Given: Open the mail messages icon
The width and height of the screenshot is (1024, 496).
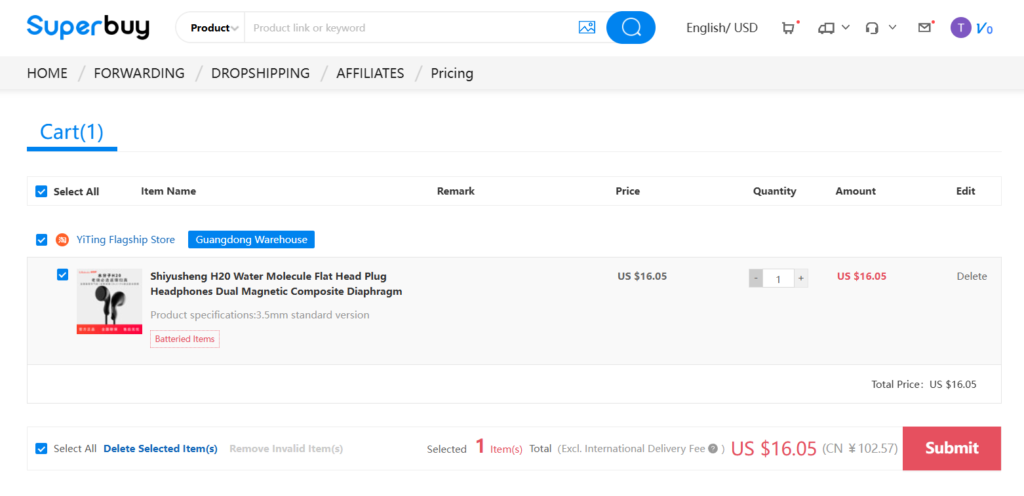Looking at the screenshot, I should coord(924,28).
